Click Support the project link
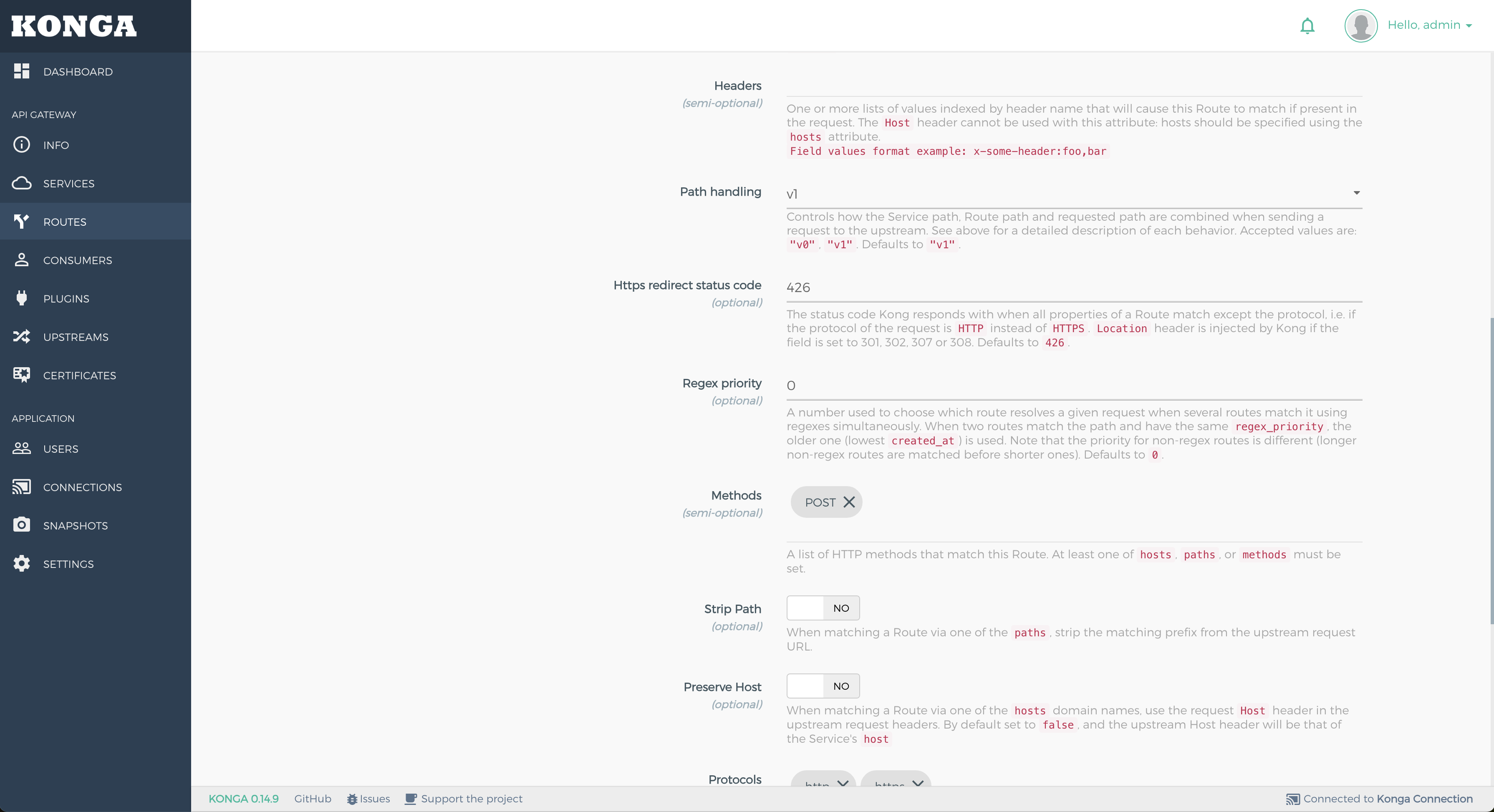The height and width of the screenshot is (812, 1494). click(471, 799)
